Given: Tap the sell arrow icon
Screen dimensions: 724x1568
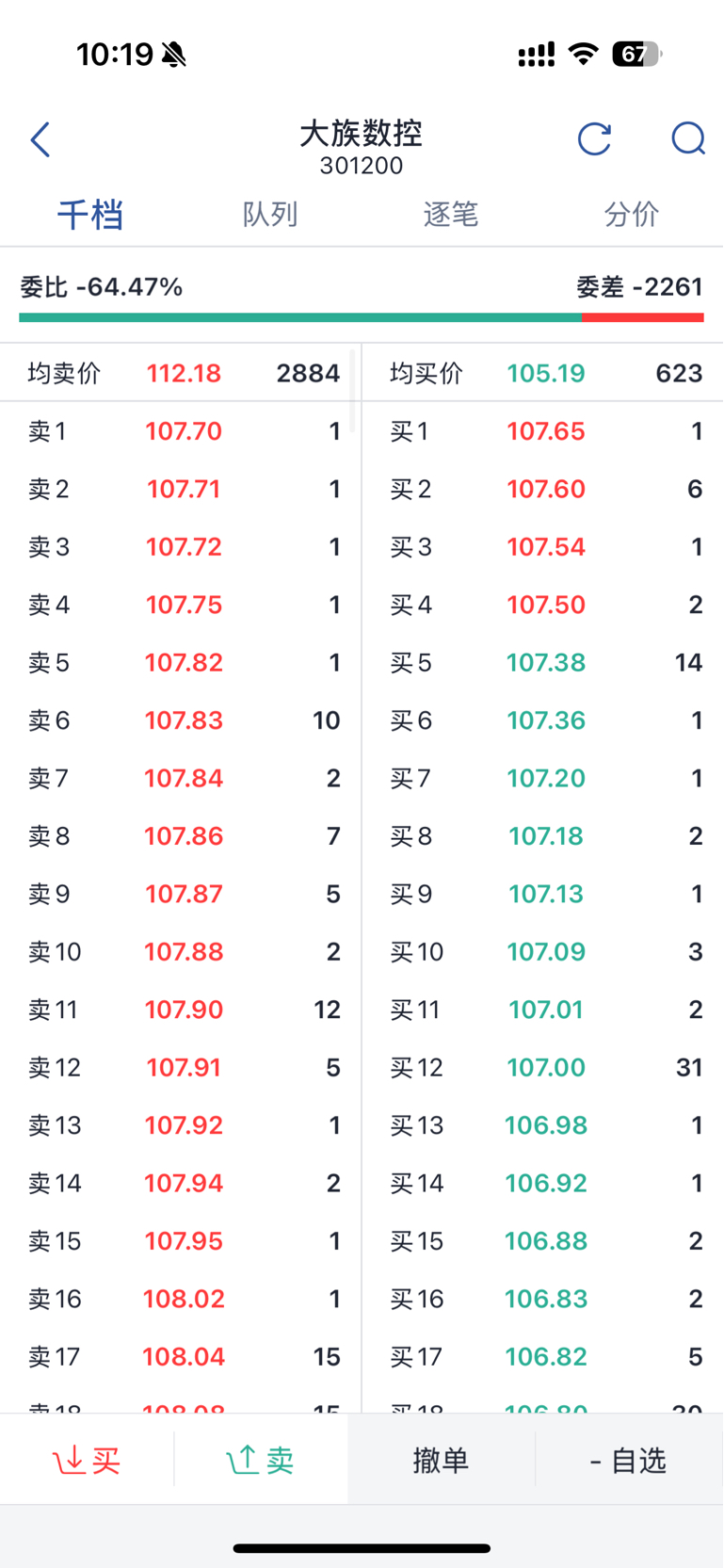Looking at the screenshot, I should (242, 1460).
